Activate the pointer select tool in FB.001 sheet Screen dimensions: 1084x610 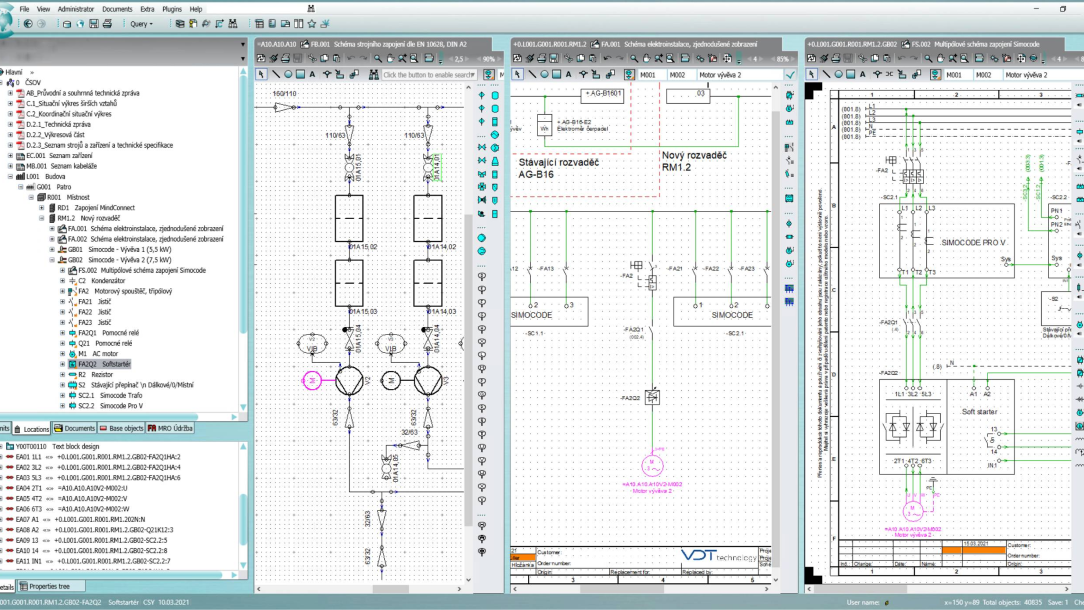pyautogui.click(x=262, y=74)
